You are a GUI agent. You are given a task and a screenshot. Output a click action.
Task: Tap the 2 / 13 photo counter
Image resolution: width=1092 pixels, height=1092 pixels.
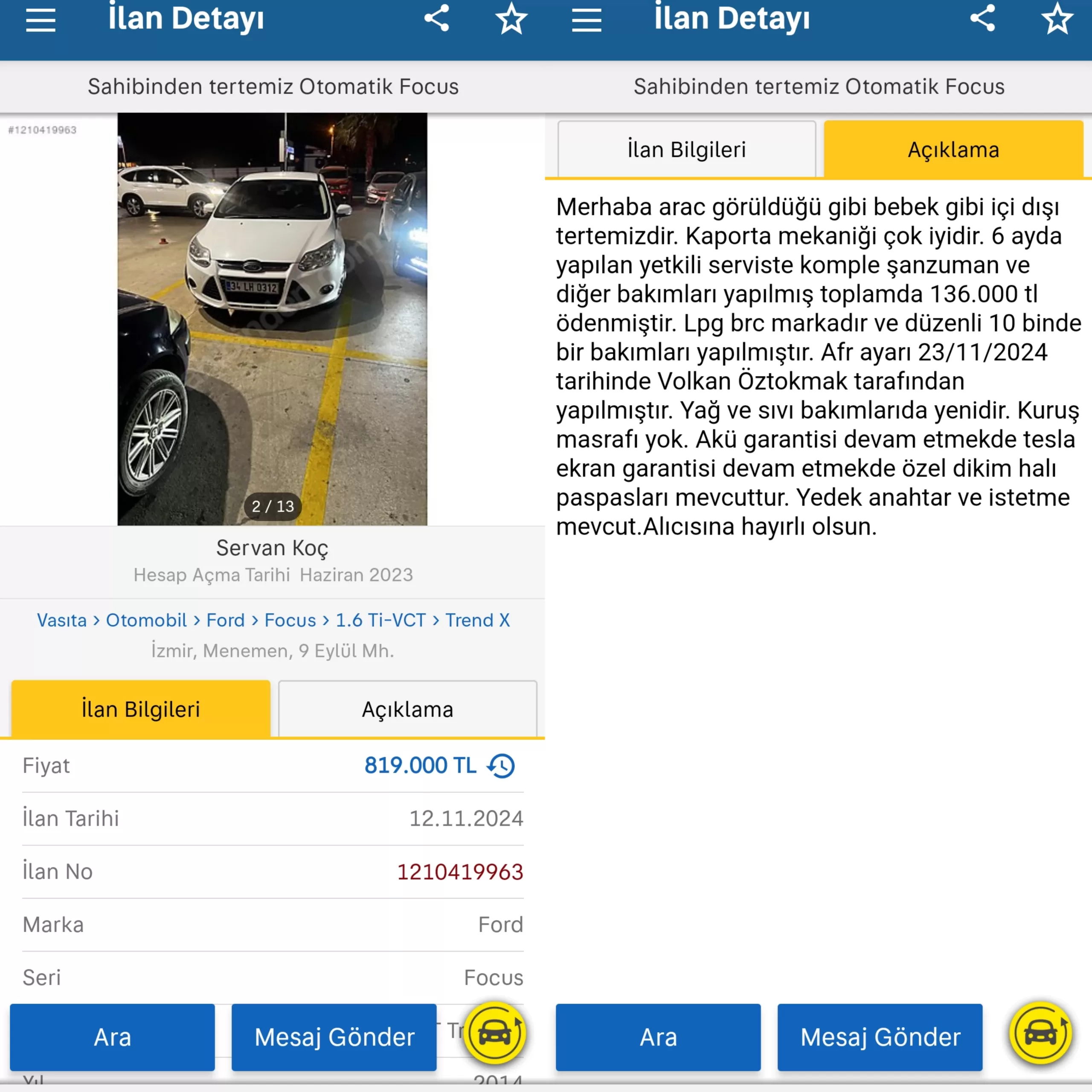tap(273, 506)
